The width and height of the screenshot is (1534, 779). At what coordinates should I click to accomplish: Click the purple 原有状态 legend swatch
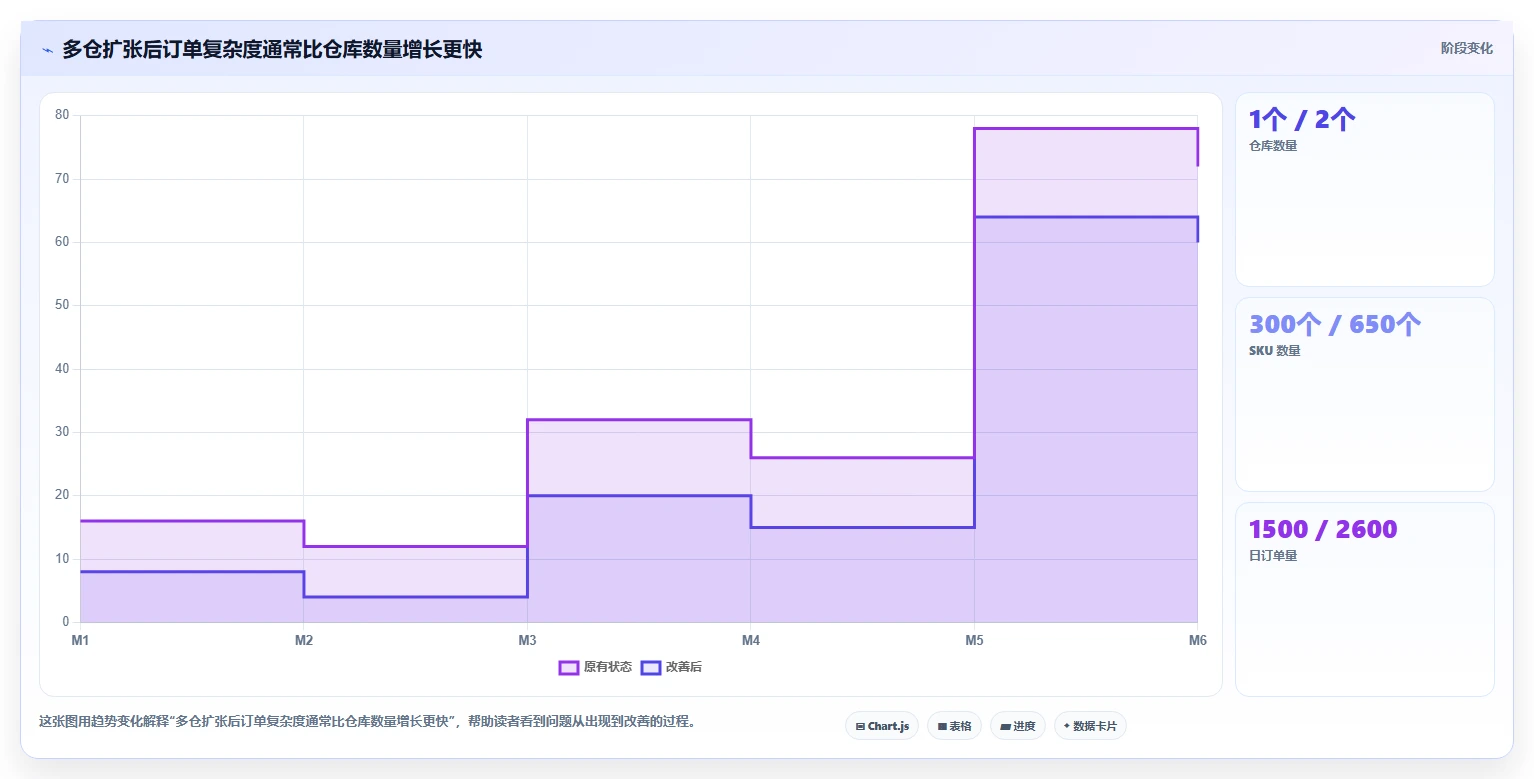tap(569, 667)
